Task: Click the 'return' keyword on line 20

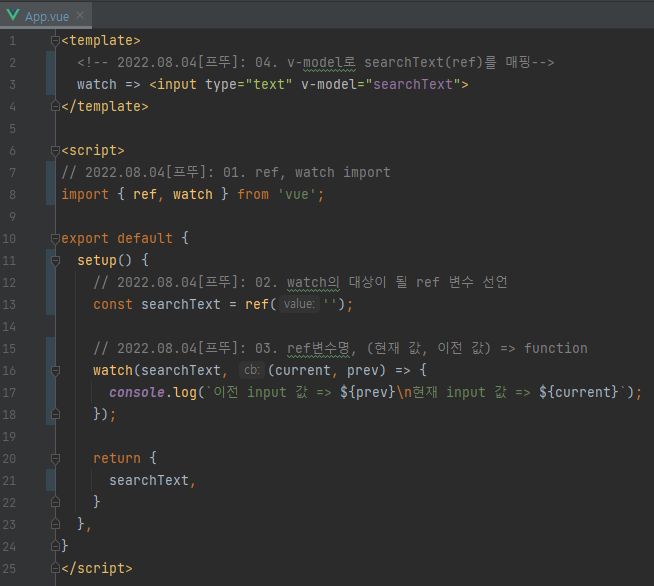Action: pyautogui.click(x=117, y=458)
